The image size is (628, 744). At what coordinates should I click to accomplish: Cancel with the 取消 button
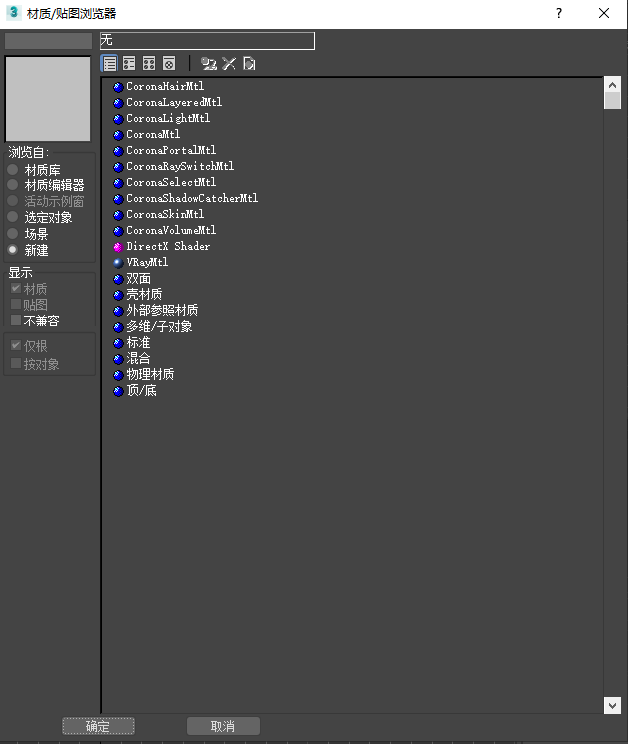[223, 726]
